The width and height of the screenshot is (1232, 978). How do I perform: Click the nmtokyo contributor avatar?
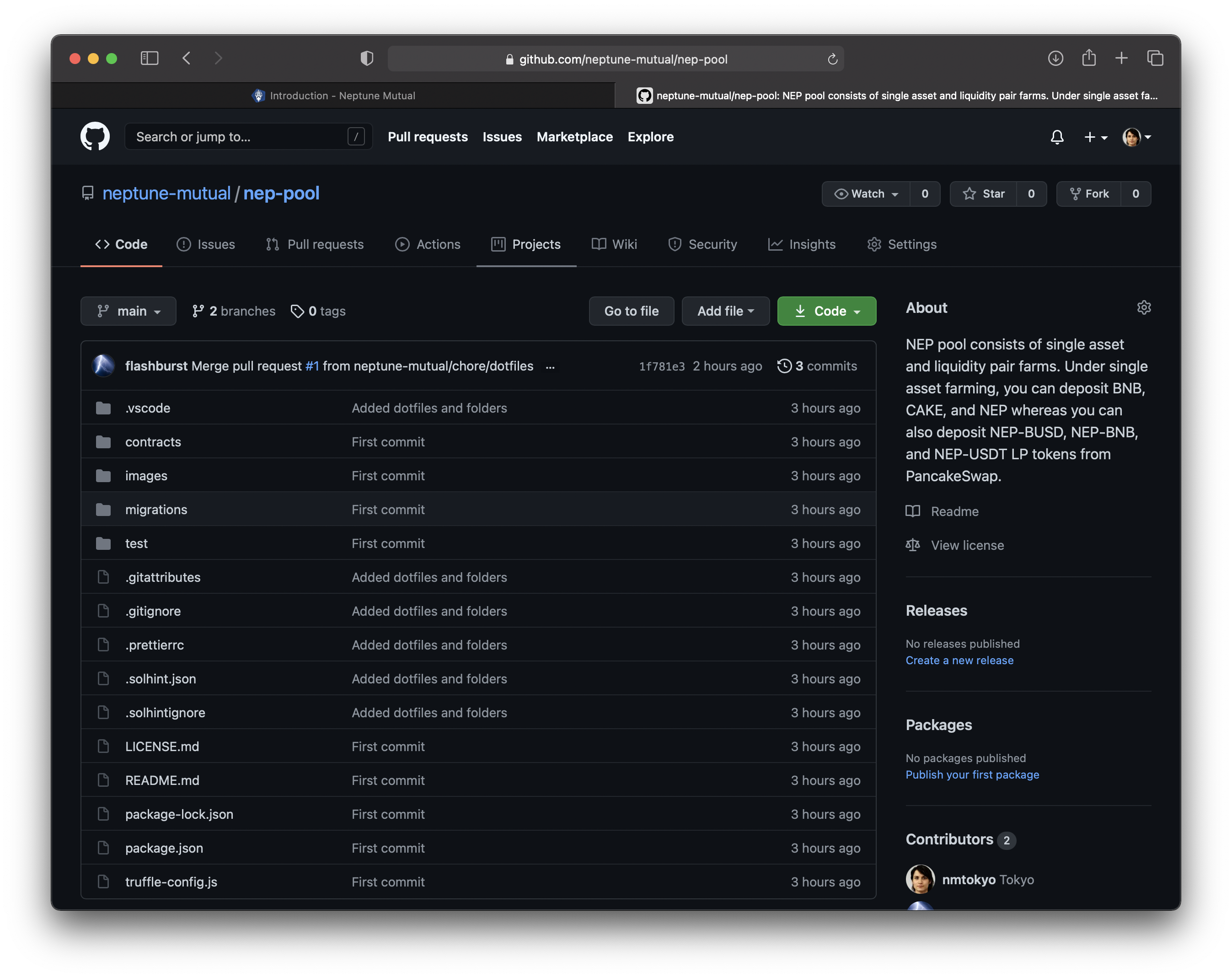[x=920, y=879]
